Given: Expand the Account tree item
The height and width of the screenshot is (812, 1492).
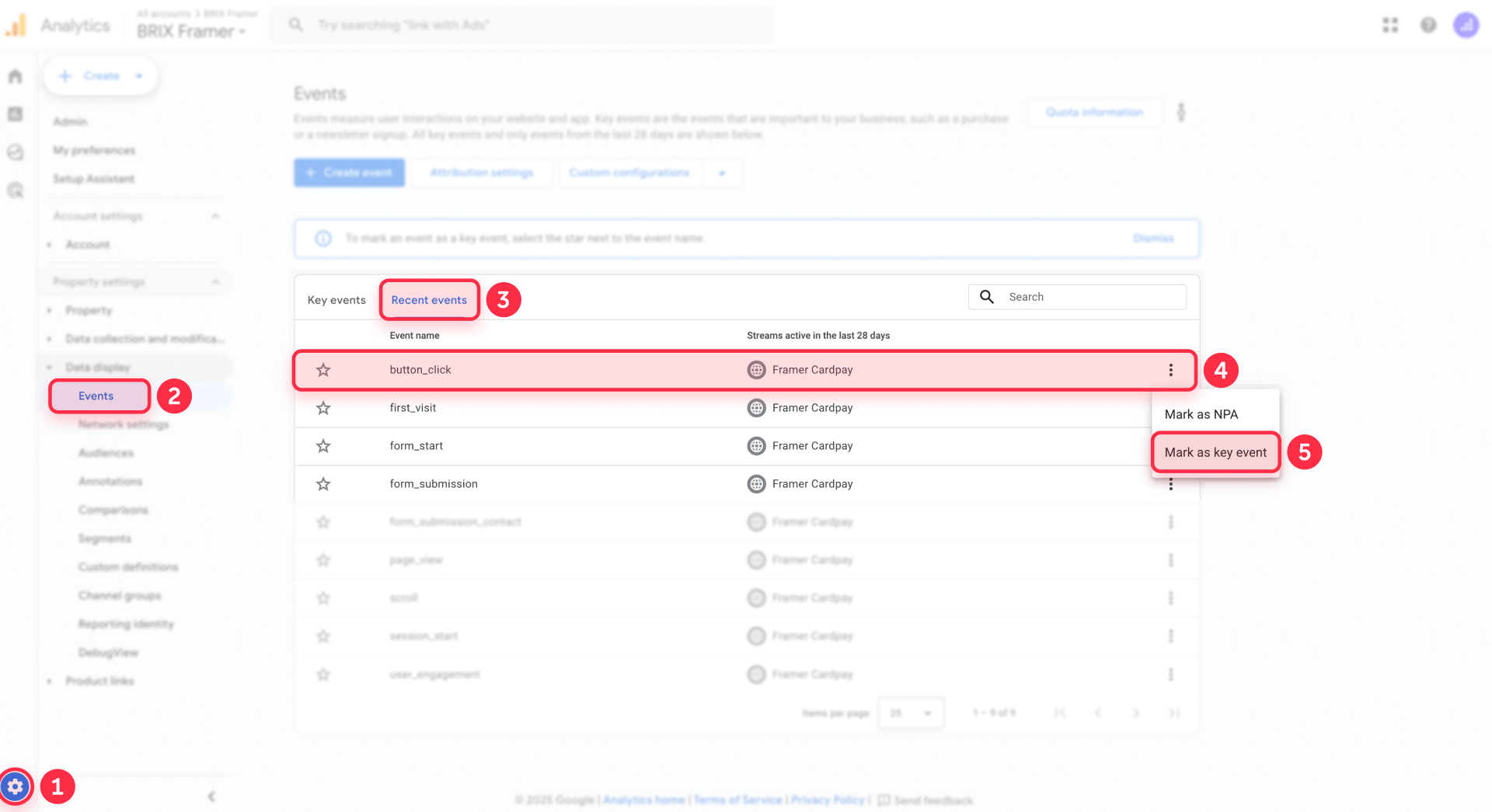Looking at the screenshot, I should point(49,245).
